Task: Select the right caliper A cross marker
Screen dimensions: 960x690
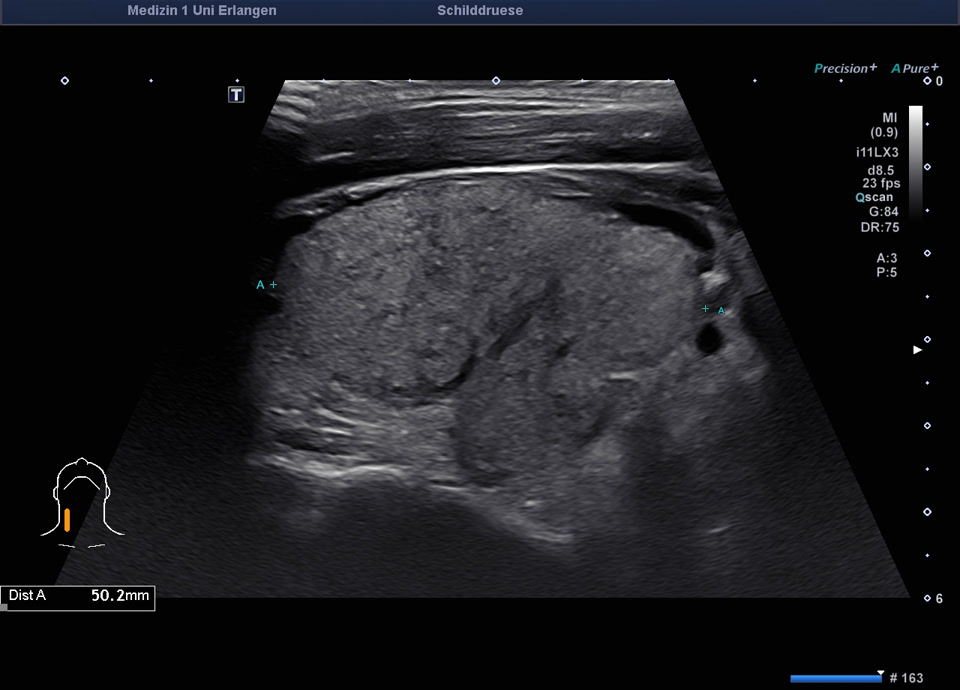Action: (x=706, y=309)
